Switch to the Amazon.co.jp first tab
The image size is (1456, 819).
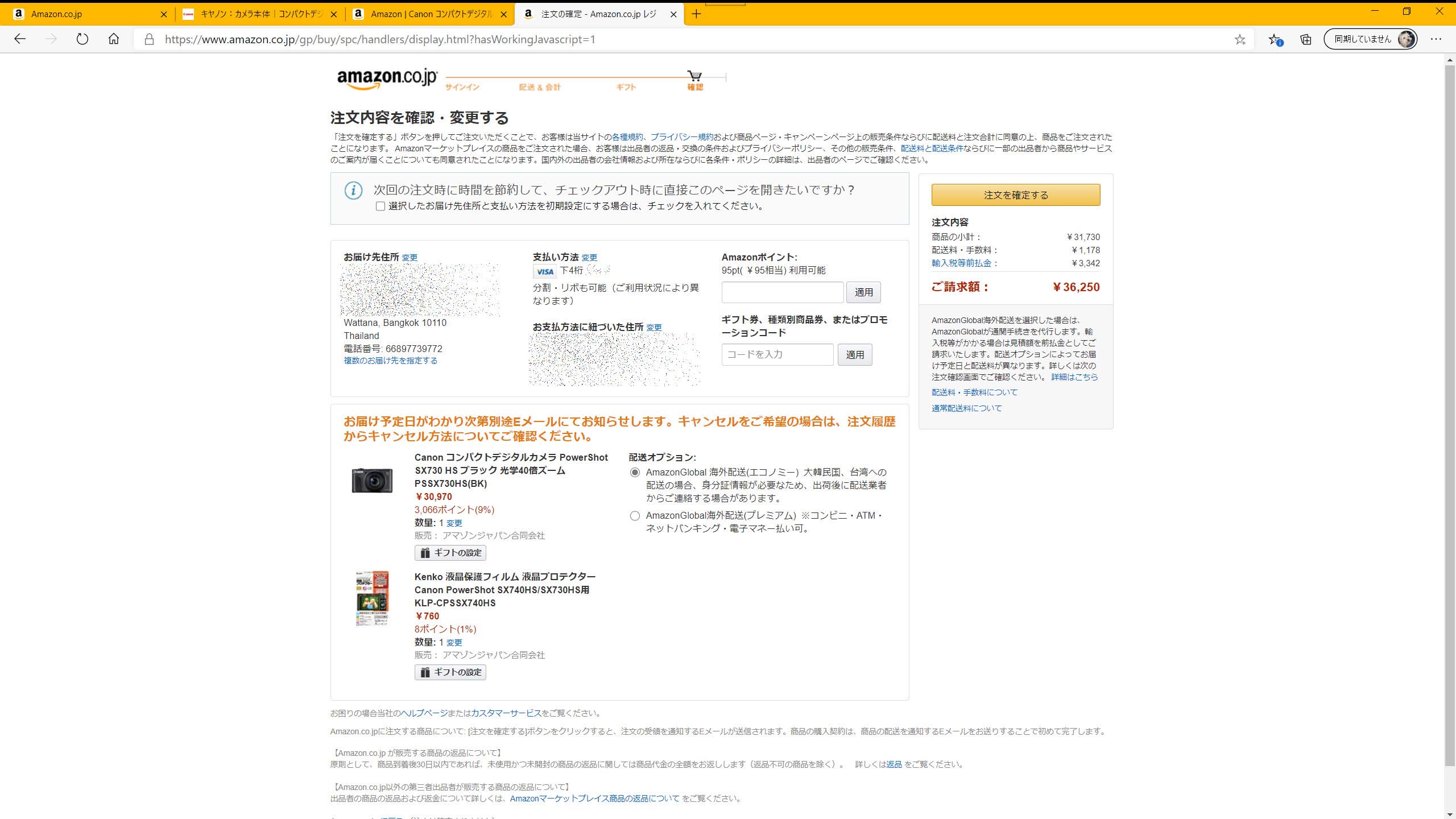85,14
